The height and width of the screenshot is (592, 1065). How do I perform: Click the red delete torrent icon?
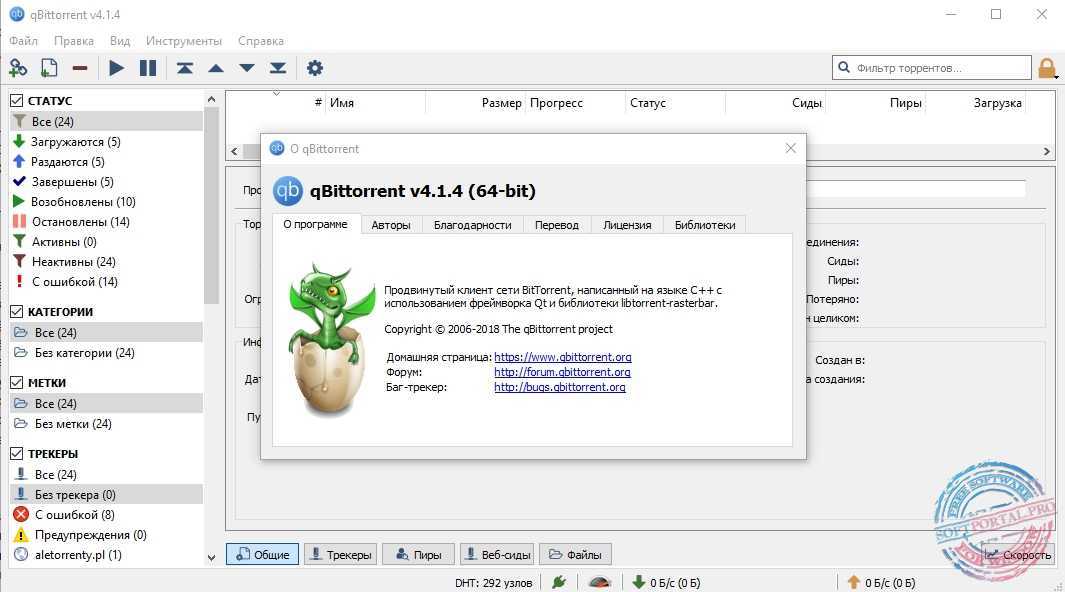tap(80, 68)
